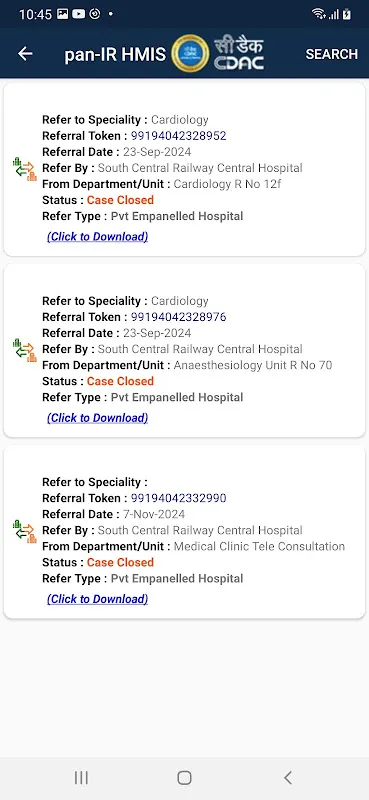Select referral token number 99194042332990
369x800 pixels.
pos(179,498)
